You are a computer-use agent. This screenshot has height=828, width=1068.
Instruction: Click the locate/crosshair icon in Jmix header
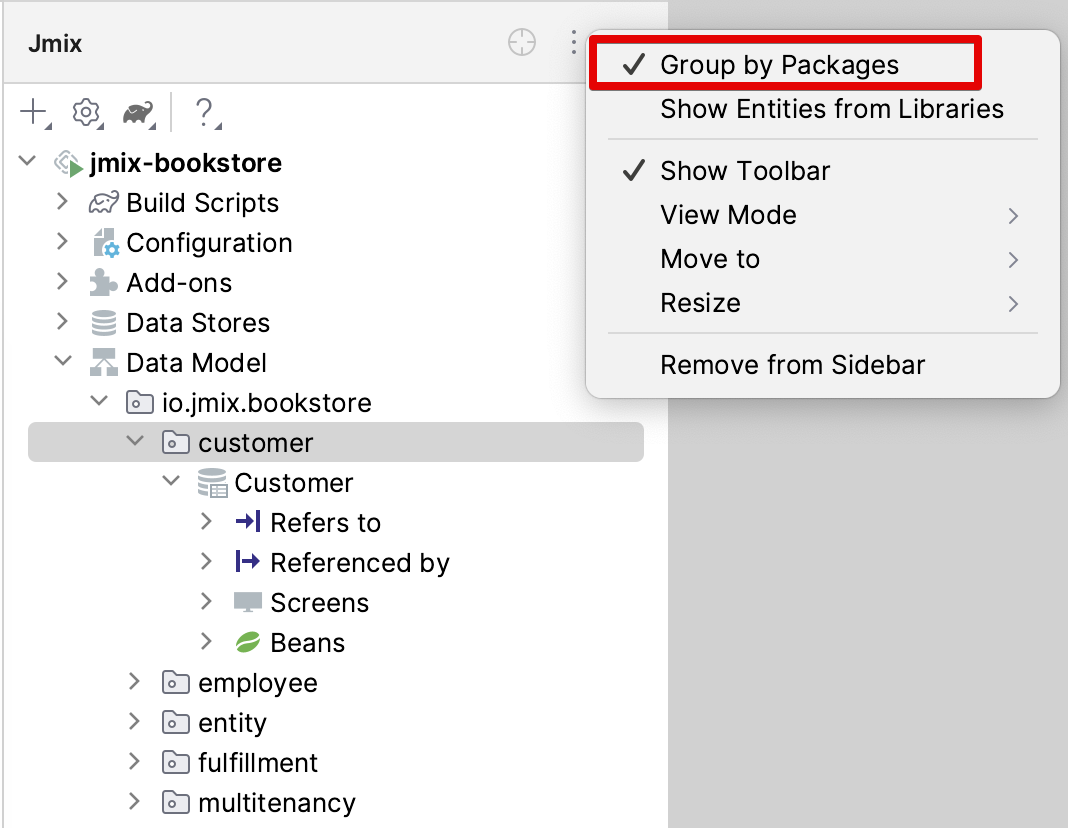point(522,42)
